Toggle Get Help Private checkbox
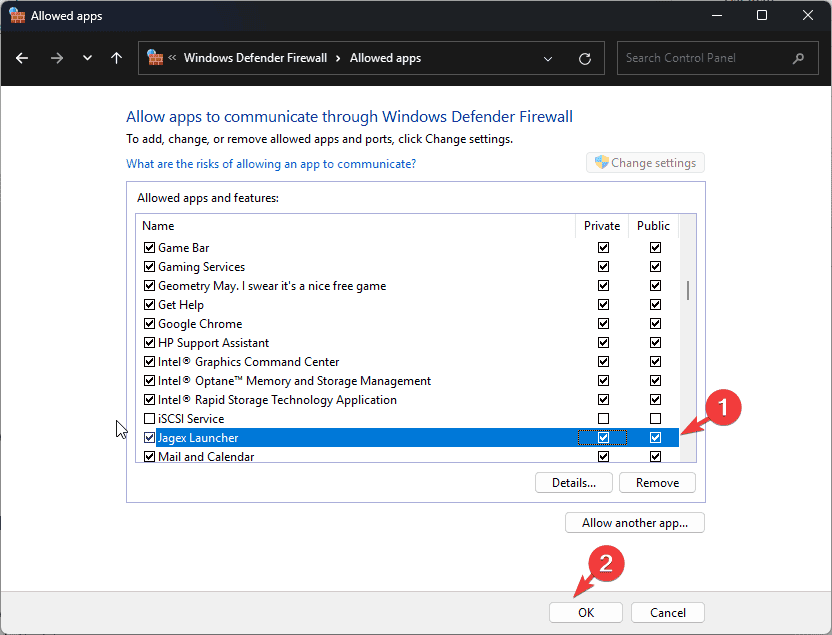 pyautogui.click(x=603, y=305)
